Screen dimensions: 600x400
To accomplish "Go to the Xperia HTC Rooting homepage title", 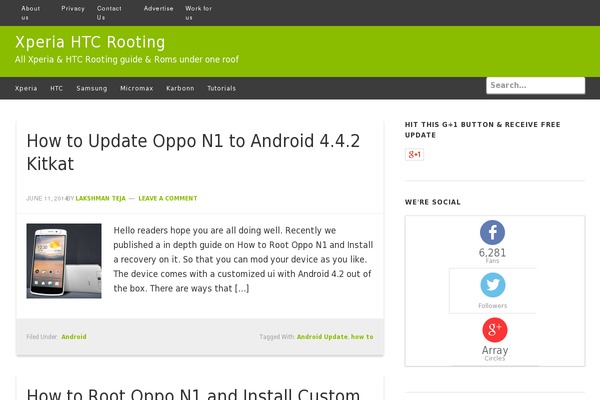I will coord(90,42).
